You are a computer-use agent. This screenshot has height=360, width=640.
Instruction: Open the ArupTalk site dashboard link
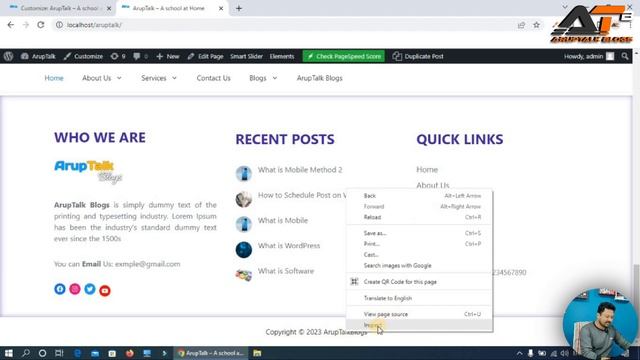pyautogui.click(x=38, y=56)
